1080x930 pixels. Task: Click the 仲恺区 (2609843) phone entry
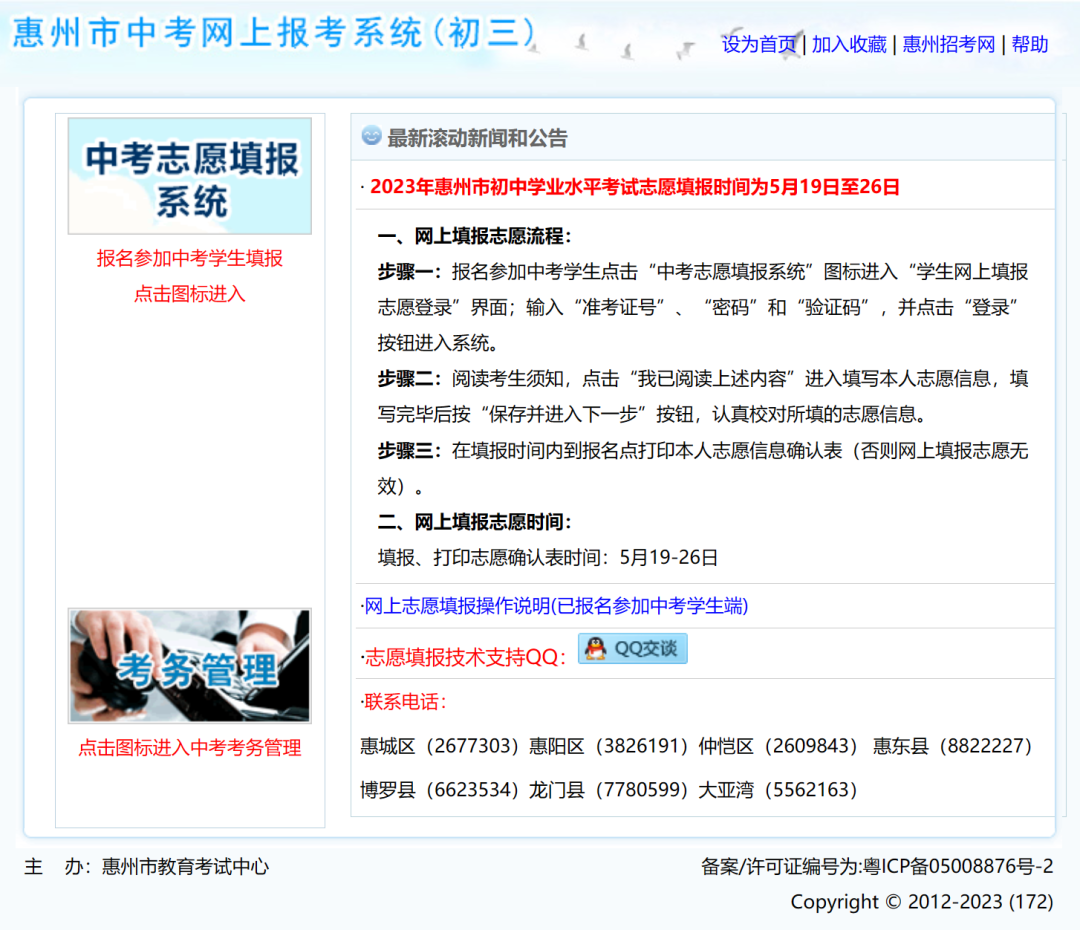(778, 746)
